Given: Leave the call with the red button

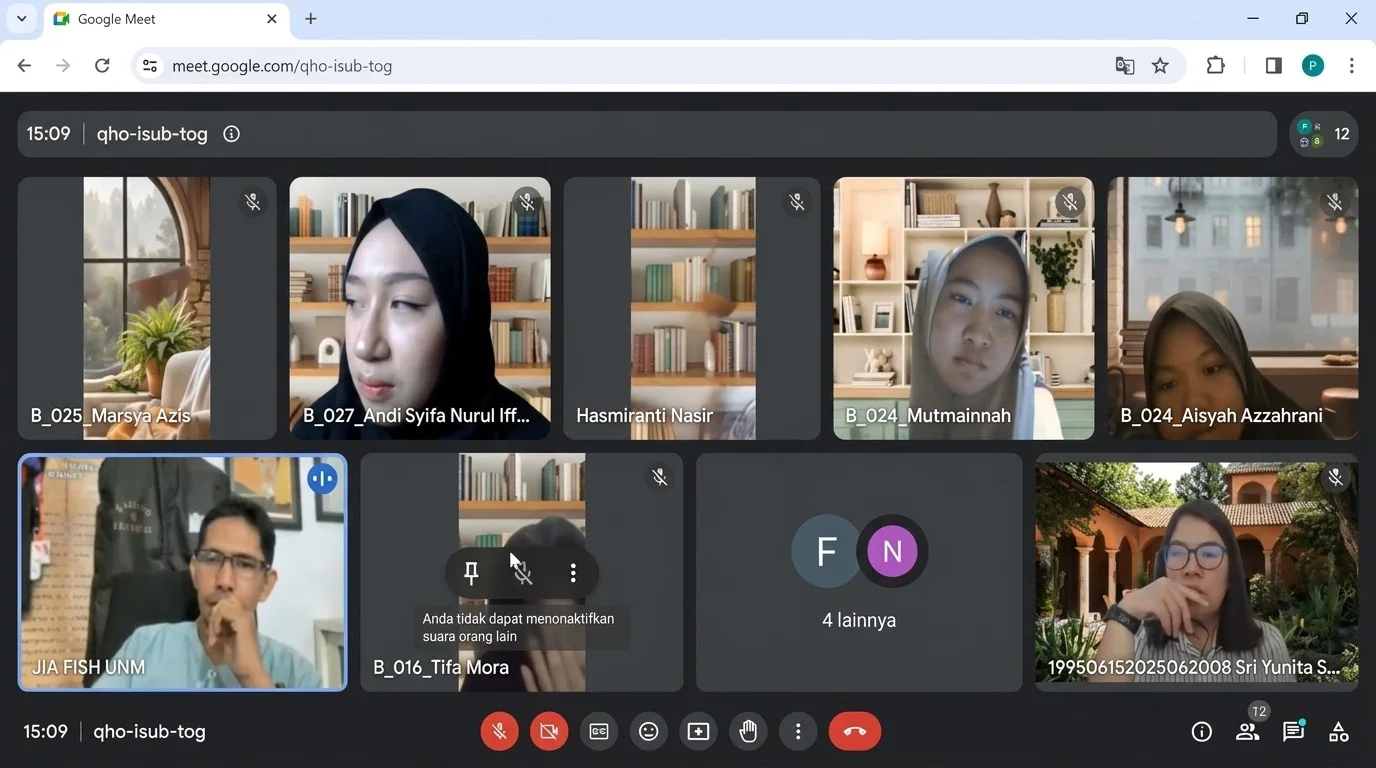Looking at the screenshot, I should click(x=855, y=732).
